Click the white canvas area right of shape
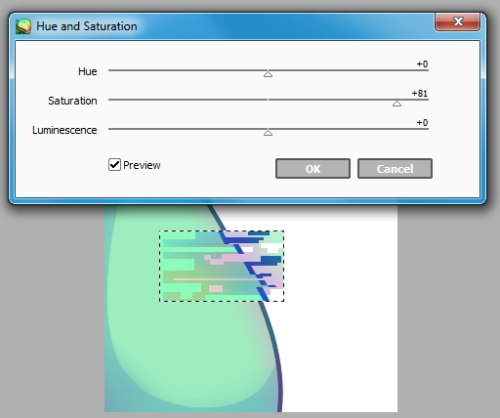Viewport: 500px width, 418px height. (x=340, y=317)
